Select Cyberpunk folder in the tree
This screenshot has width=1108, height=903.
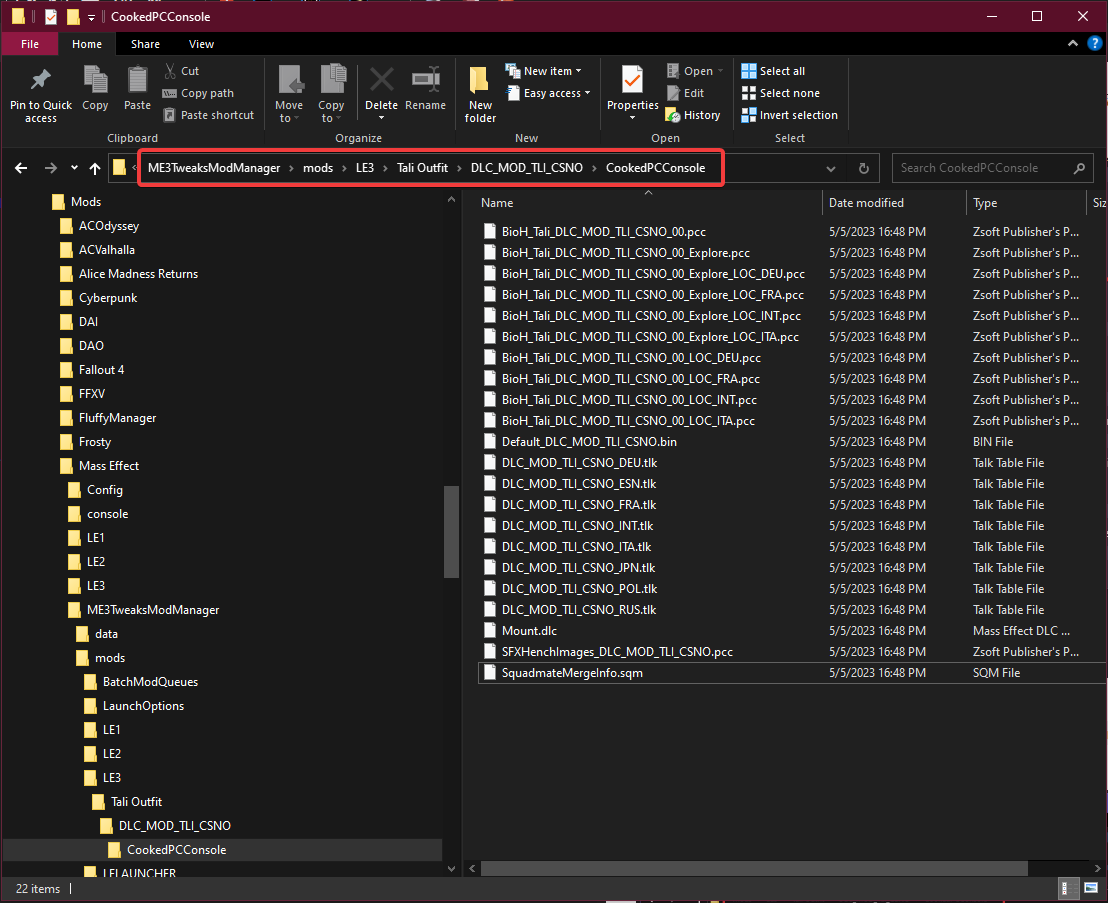coord(108,298)
